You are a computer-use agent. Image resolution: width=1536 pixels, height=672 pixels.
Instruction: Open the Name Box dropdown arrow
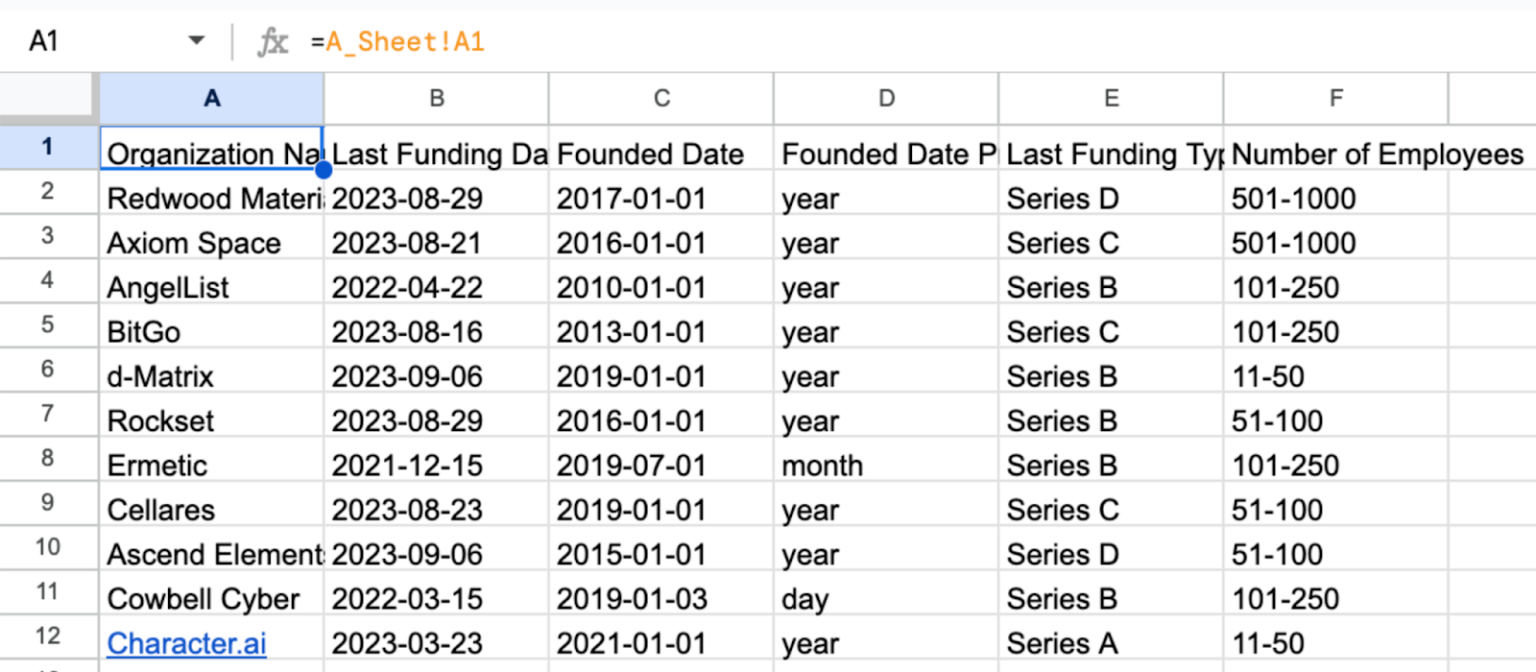coord(196,40)
